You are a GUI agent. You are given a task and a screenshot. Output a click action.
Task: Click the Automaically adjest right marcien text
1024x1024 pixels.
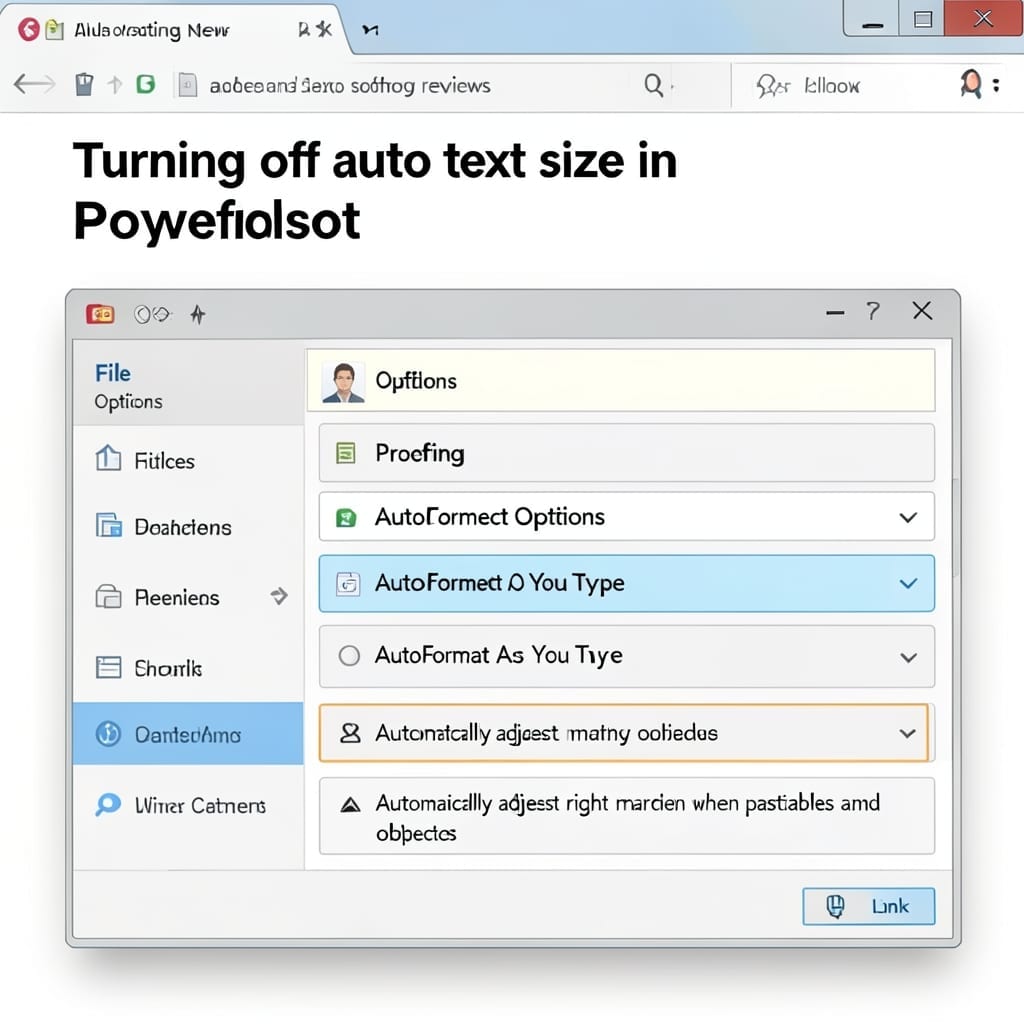tap(628, 817)
